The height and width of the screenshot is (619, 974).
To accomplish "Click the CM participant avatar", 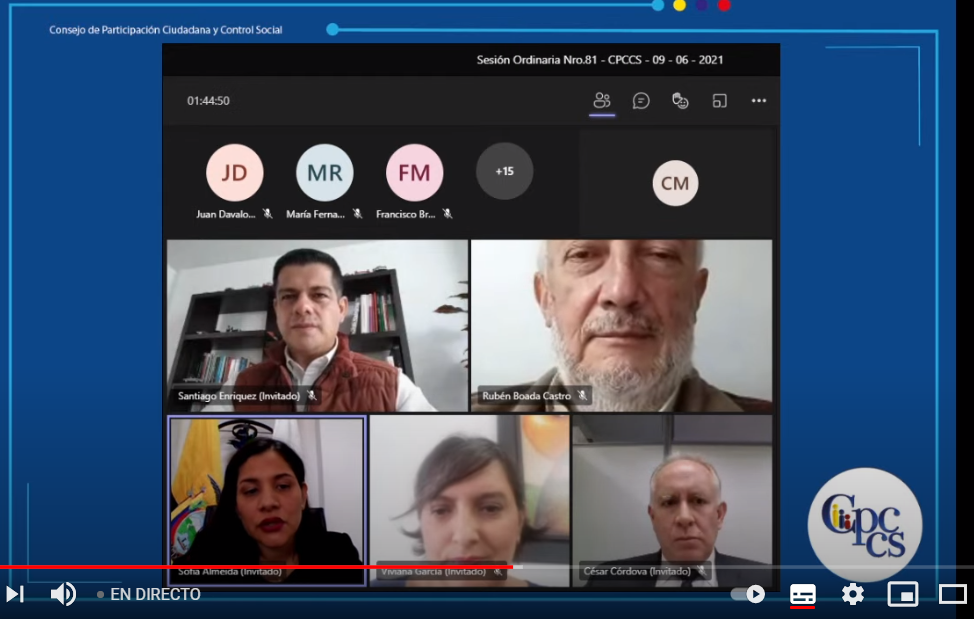I will coord(675,183).
